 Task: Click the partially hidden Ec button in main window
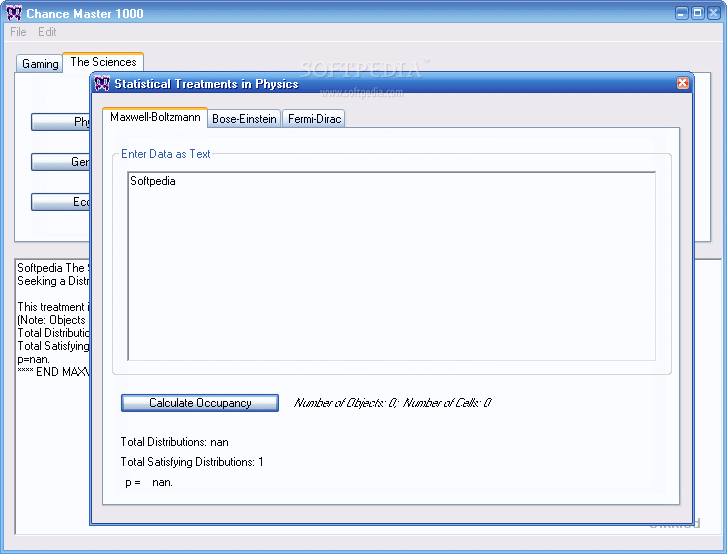pos(60,202)
